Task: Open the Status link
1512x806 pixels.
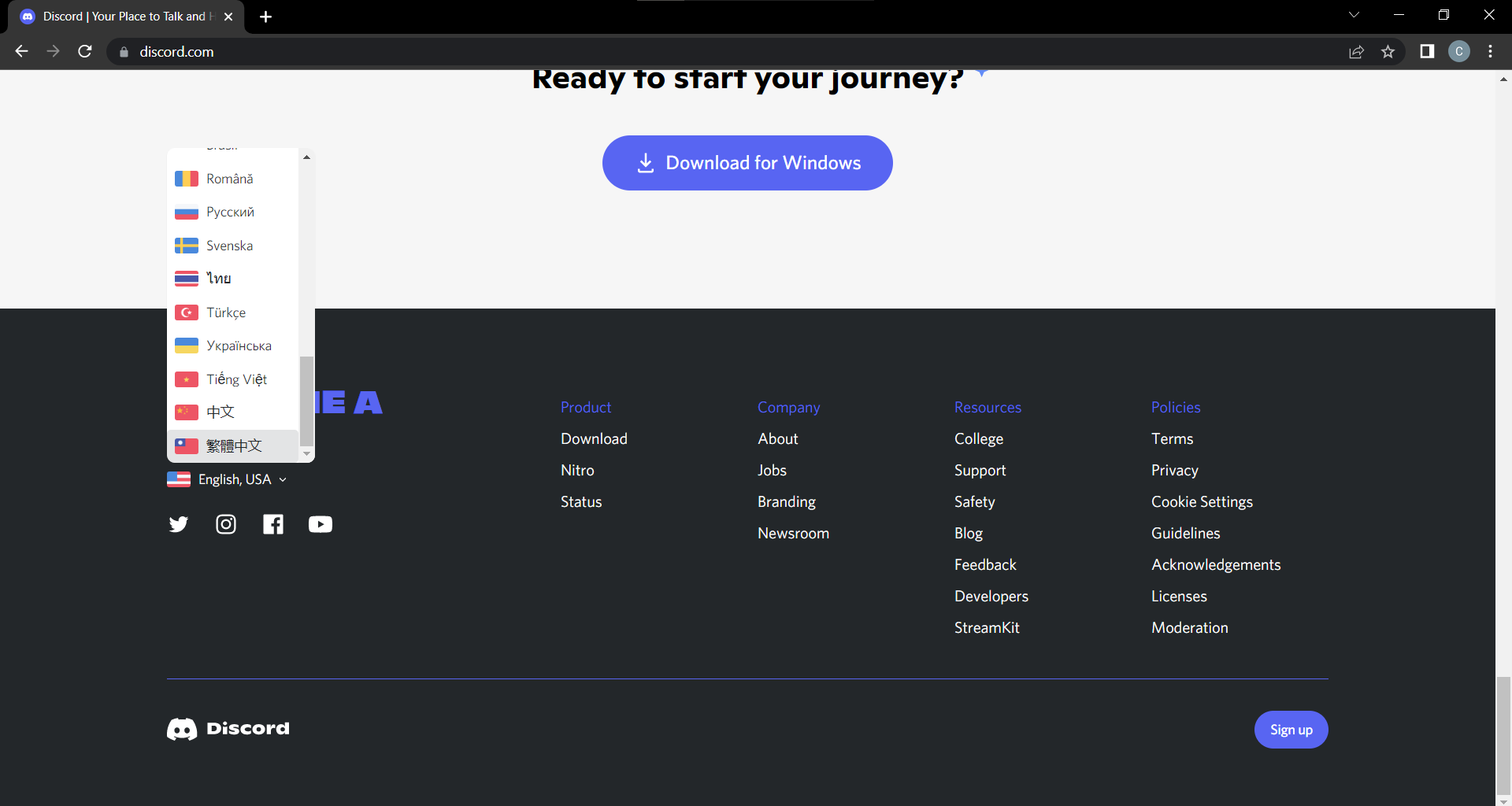Action: point(581,501)
